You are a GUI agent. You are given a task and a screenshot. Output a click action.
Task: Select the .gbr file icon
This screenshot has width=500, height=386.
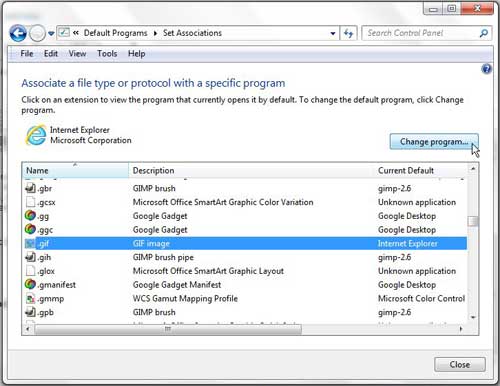(x=30, y=188)
